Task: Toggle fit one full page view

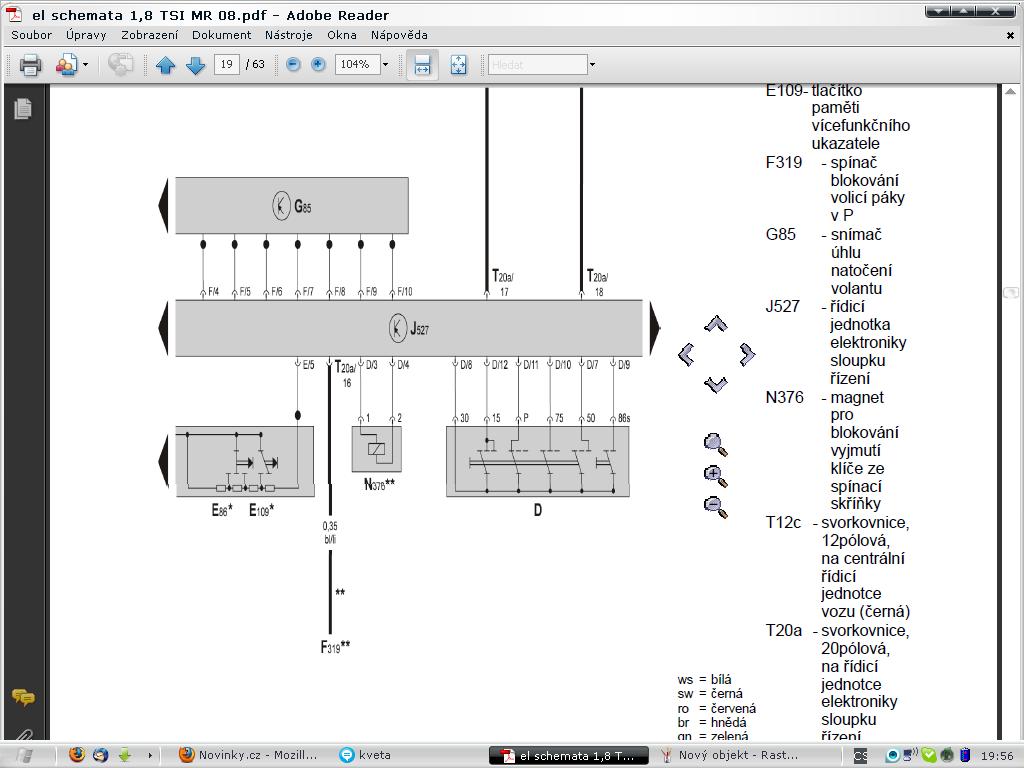Action: click(458, 65)
